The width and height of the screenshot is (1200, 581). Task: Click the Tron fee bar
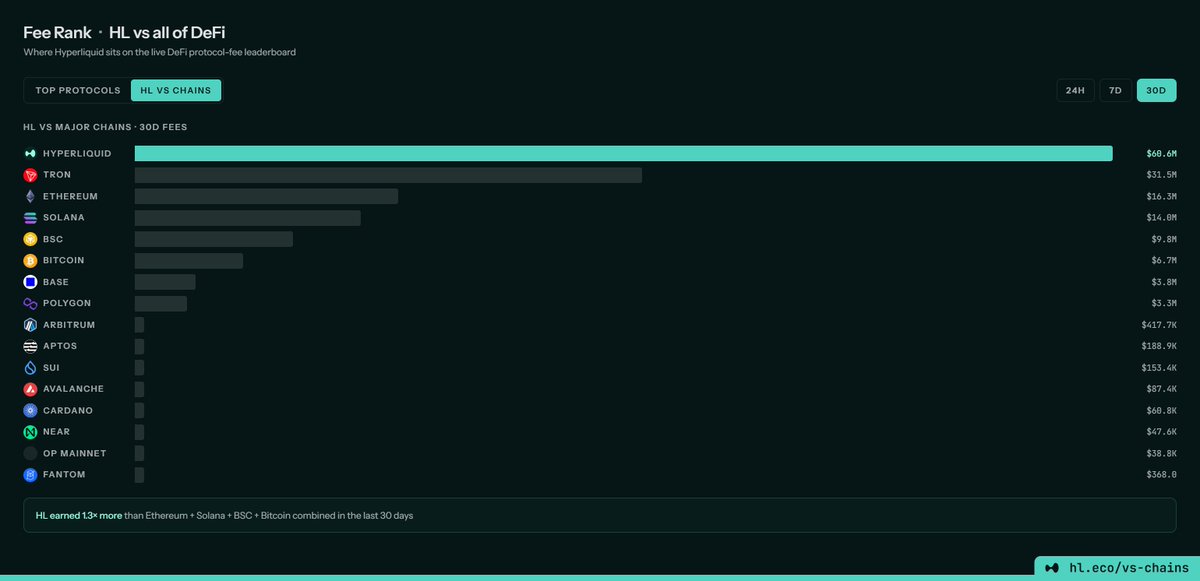click(x=388, y=175)
